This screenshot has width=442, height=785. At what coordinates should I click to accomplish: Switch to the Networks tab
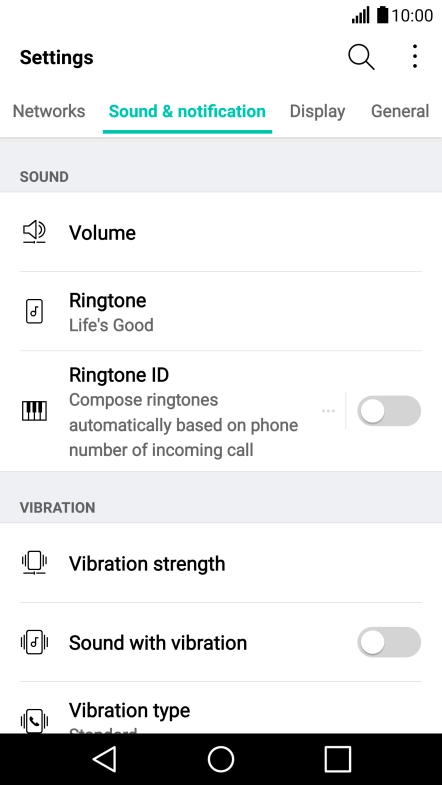[49, 111]
